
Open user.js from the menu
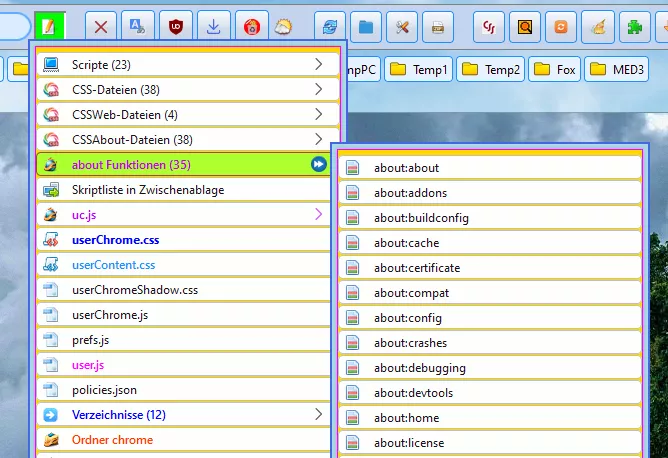184,365
